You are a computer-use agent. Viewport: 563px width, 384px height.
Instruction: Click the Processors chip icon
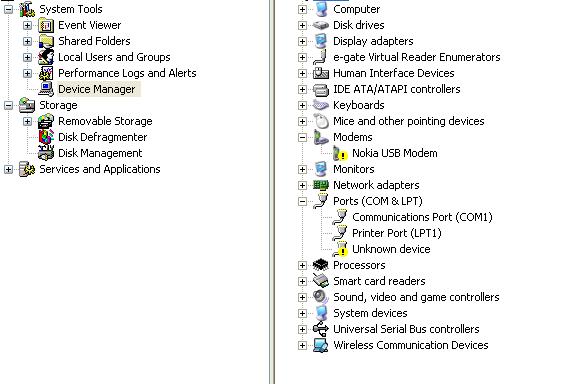[x=321, y=265]
